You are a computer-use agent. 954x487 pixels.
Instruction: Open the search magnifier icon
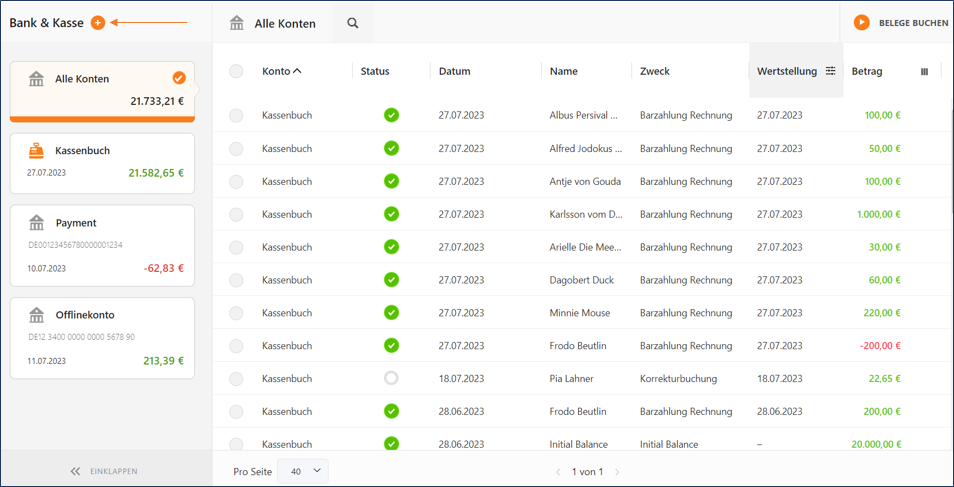coord(352,23)
